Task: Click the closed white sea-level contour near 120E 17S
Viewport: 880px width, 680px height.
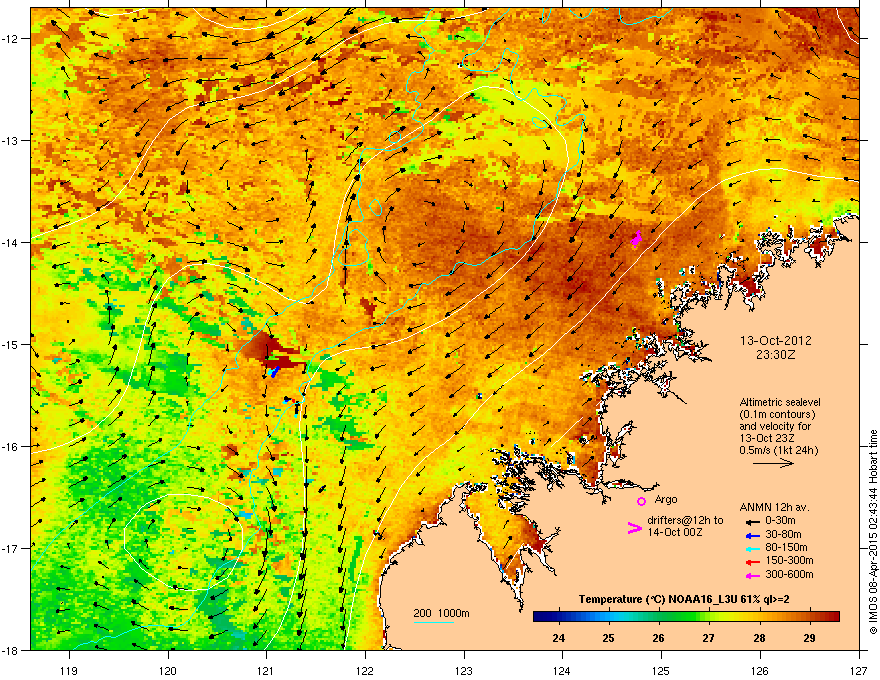Action: (183, 542)
